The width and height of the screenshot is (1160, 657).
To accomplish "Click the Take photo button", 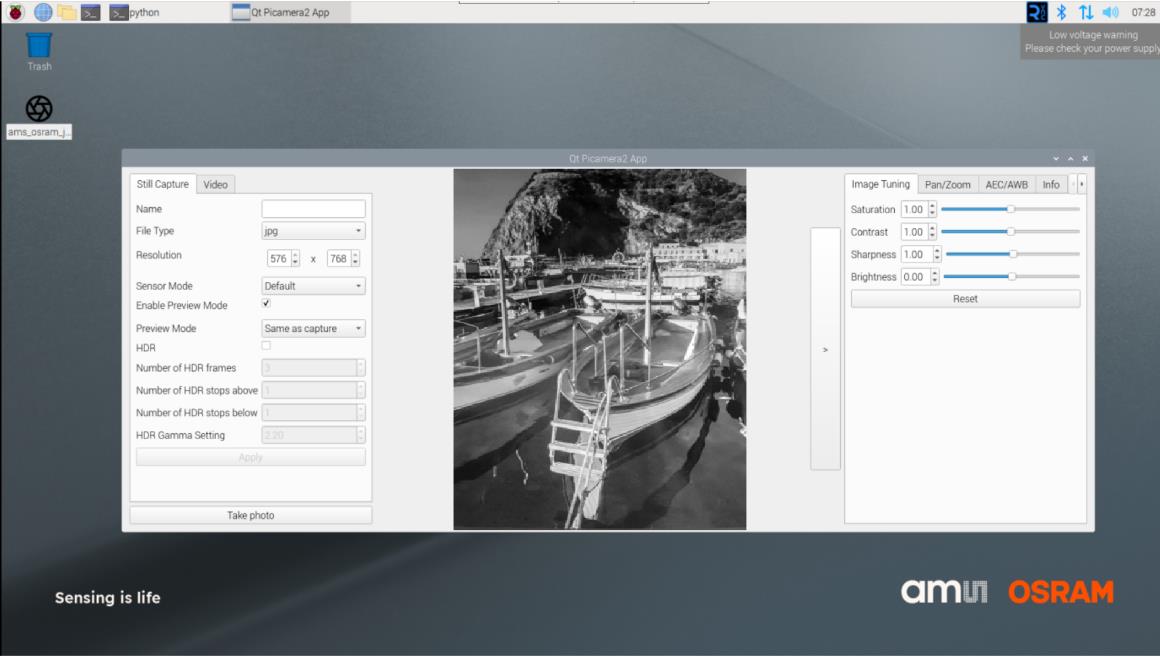I will (250, 515).
